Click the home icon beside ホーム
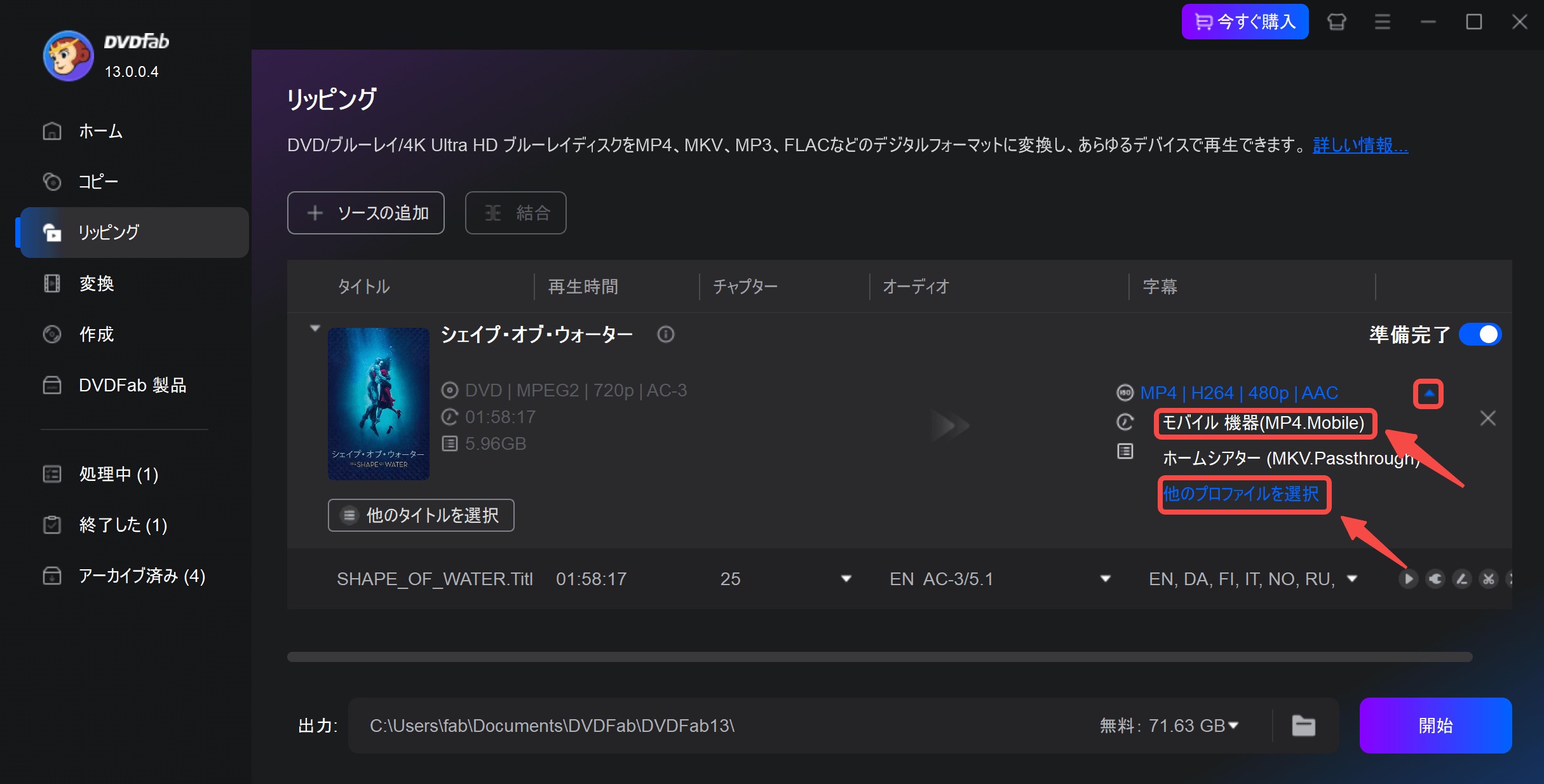 [x=52, y=131]
